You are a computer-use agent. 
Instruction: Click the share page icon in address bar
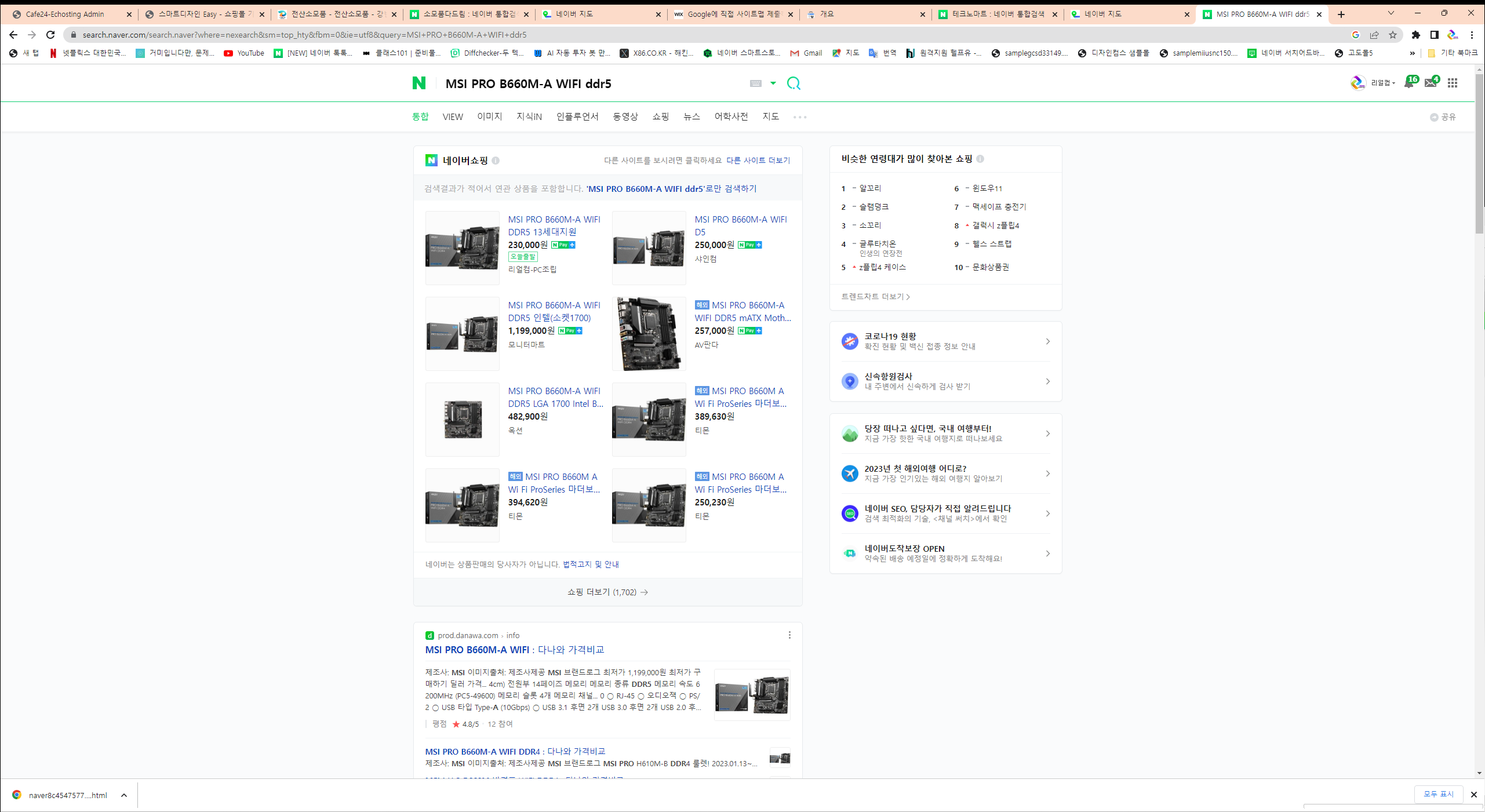coord(1374,35)
